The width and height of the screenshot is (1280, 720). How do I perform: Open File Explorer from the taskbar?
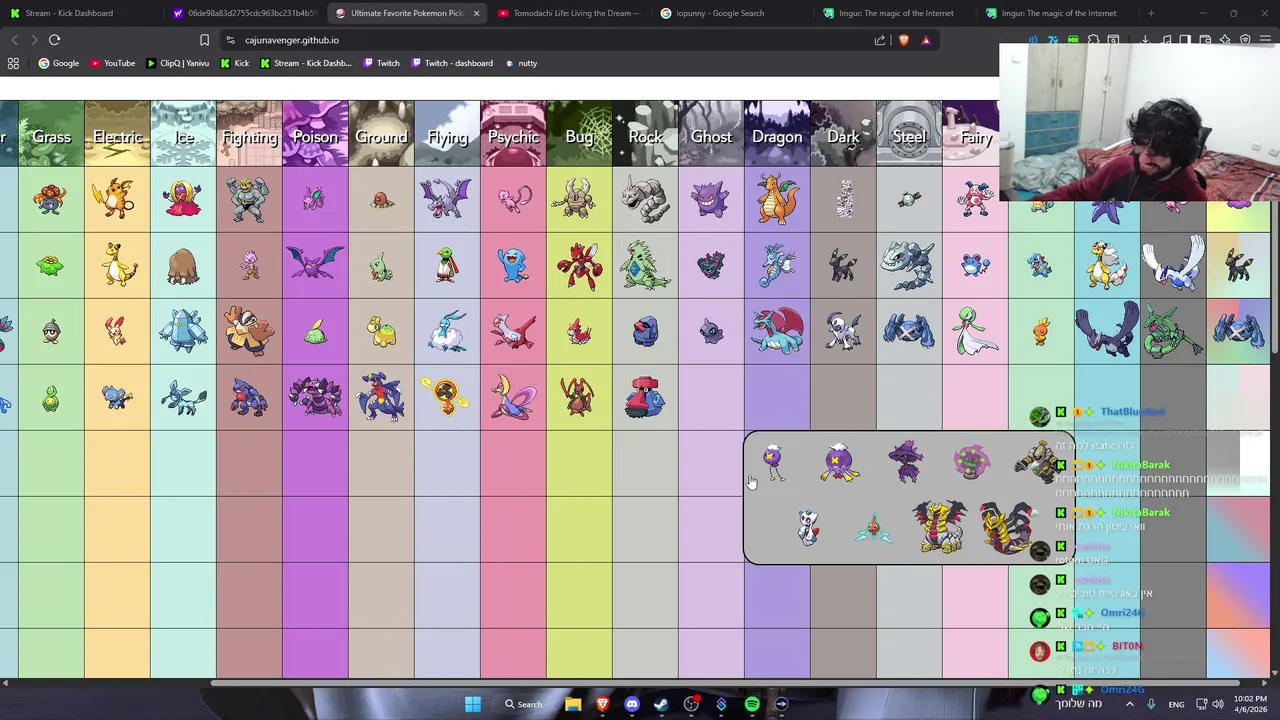(573, 704)
